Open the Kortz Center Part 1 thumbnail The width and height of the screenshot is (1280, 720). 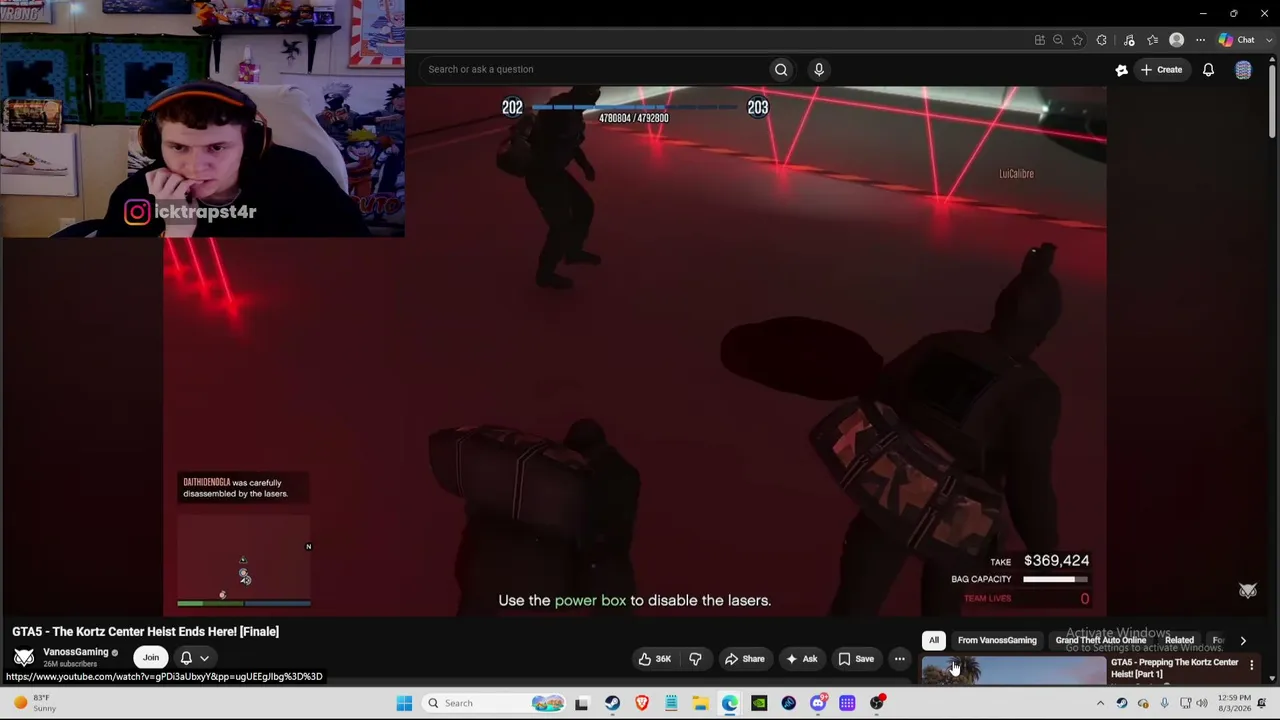coord(1013,670)
